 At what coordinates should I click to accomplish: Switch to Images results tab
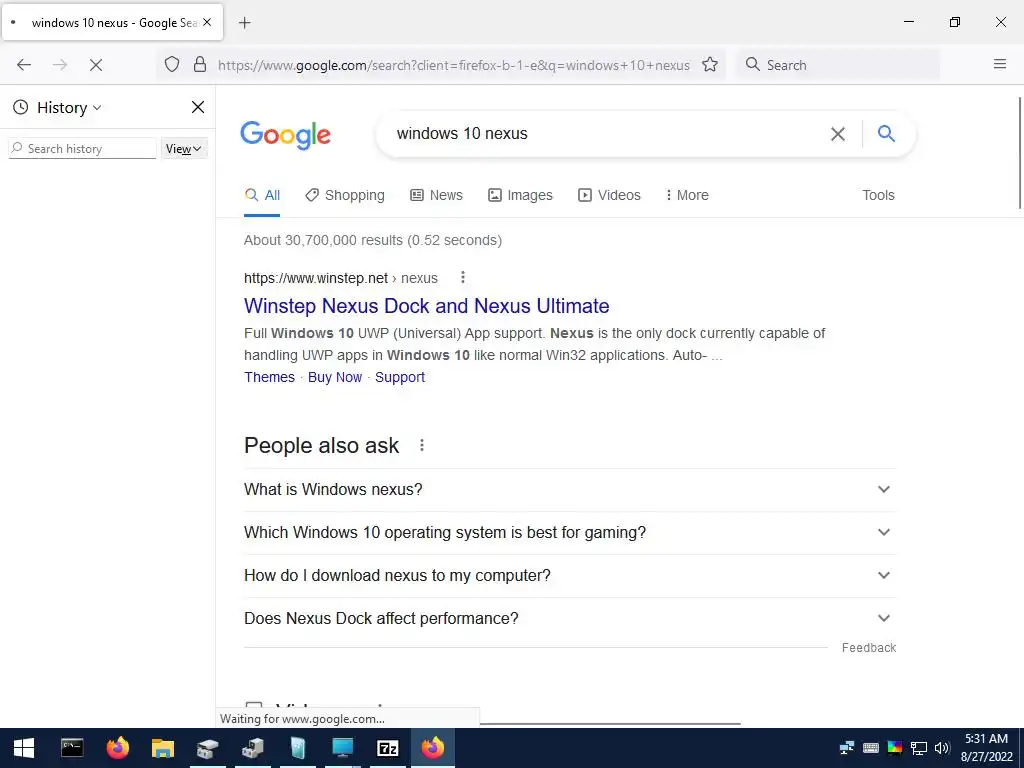pyautogui.click(x=520, y=195)
